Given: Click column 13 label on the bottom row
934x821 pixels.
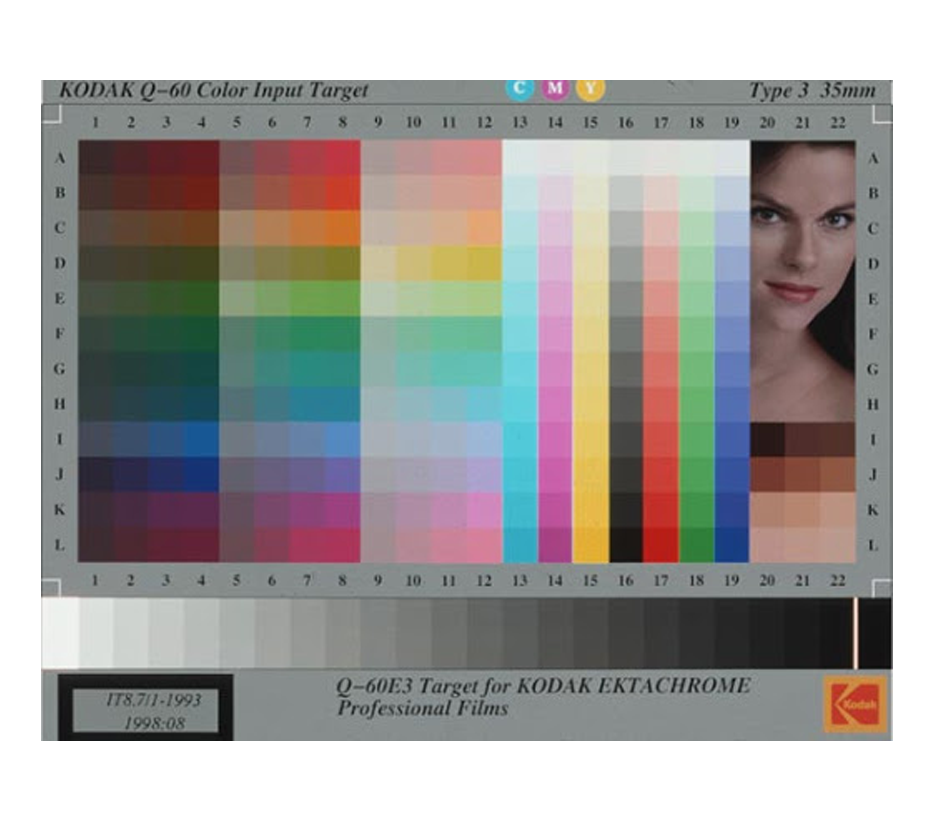Looking at the screenshot, I should (x=519, y=578).
